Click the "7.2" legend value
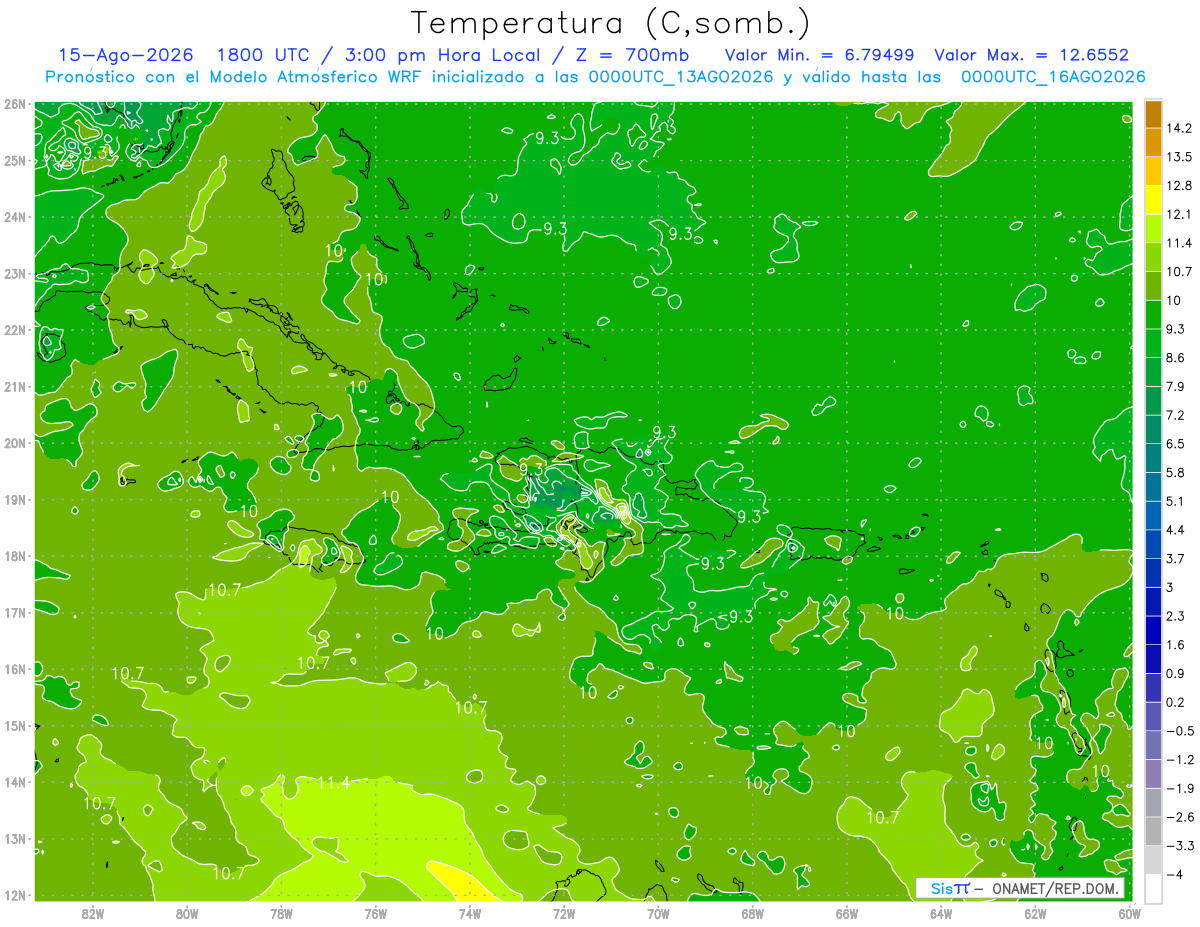The height and width of the screenshot is (927, 1200). [x=1175, y=415]
